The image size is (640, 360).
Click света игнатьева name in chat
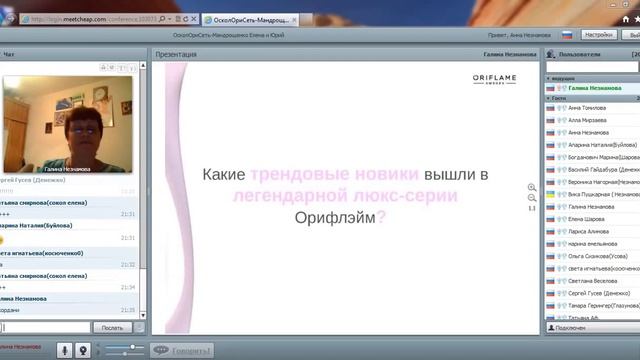42,253
